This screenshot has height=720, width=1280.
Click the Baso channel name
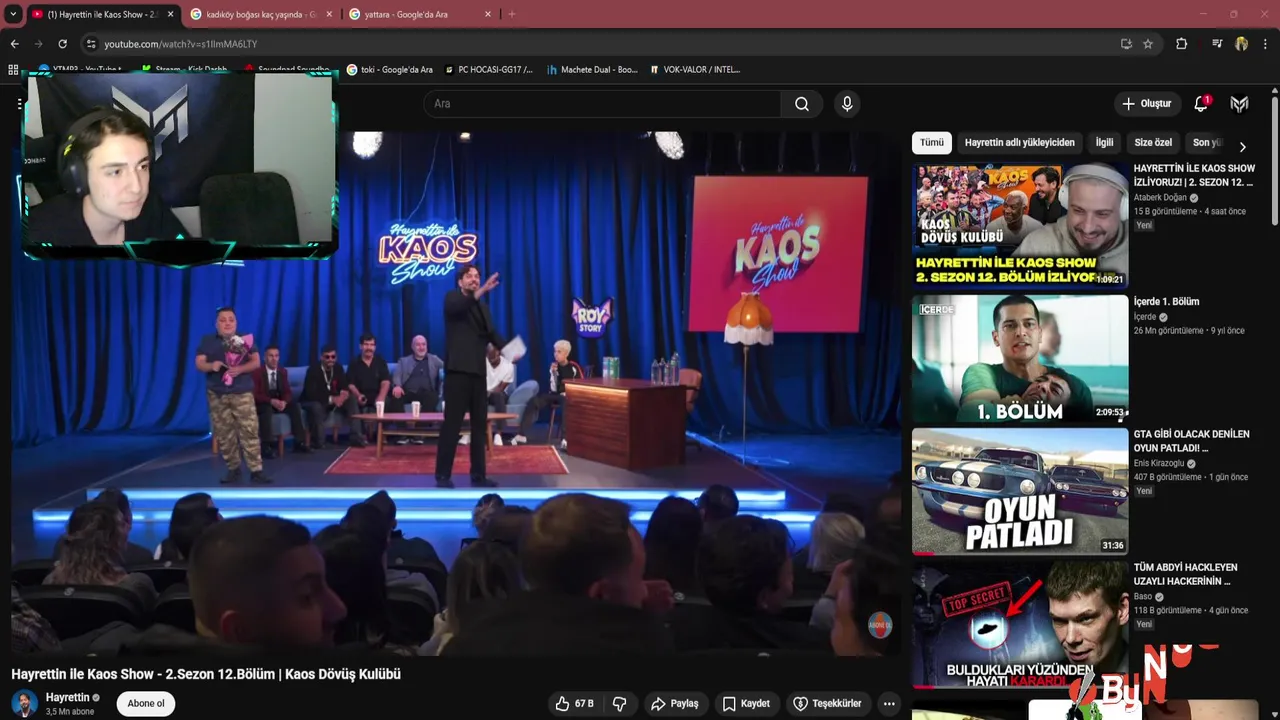[x=1143, y=597]
